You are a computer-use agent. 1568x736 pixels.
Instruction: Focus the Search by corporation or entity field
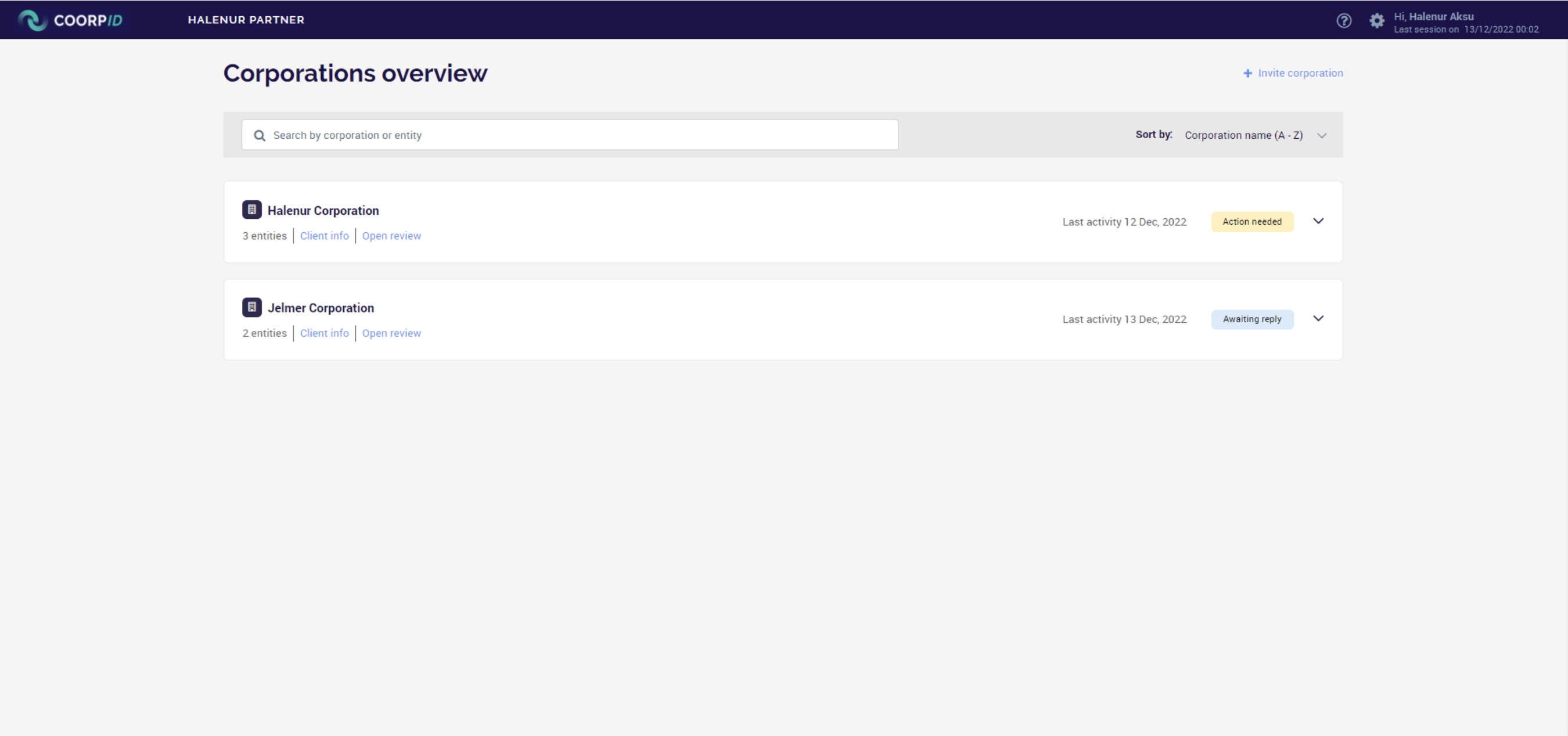(x=570, y=135)
